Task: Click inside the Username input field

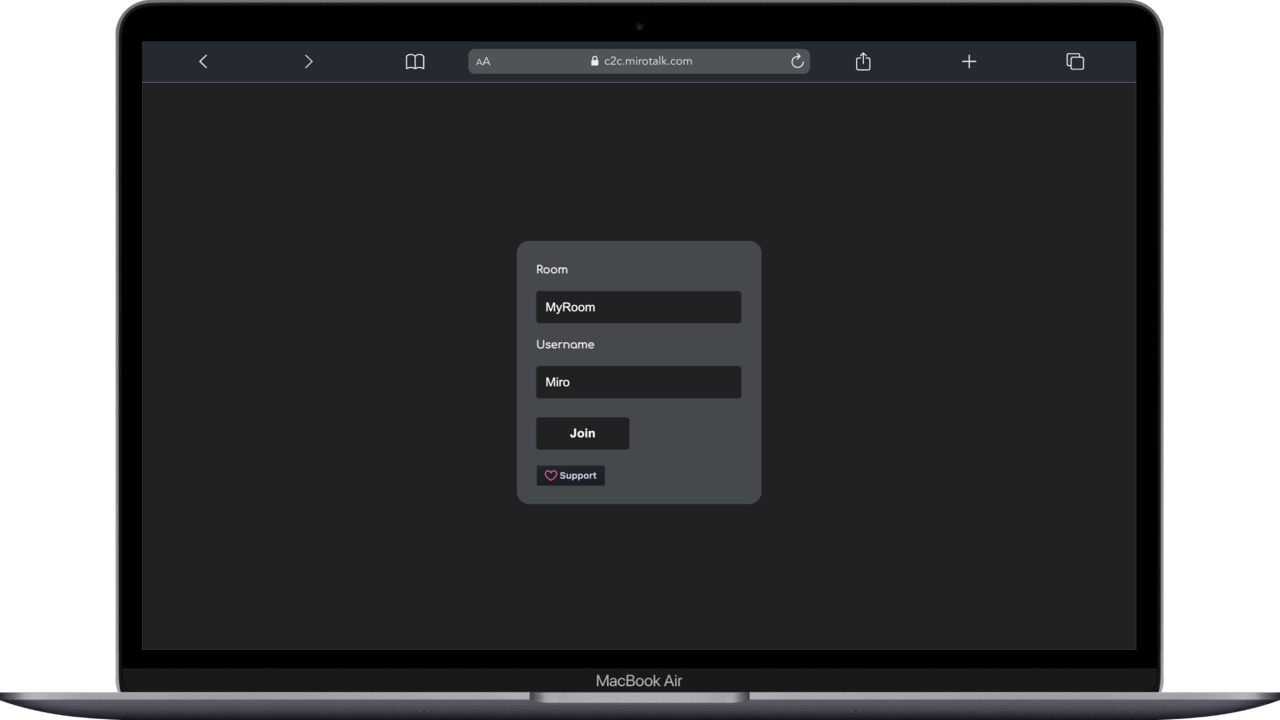Action: (x=638, y=382)
